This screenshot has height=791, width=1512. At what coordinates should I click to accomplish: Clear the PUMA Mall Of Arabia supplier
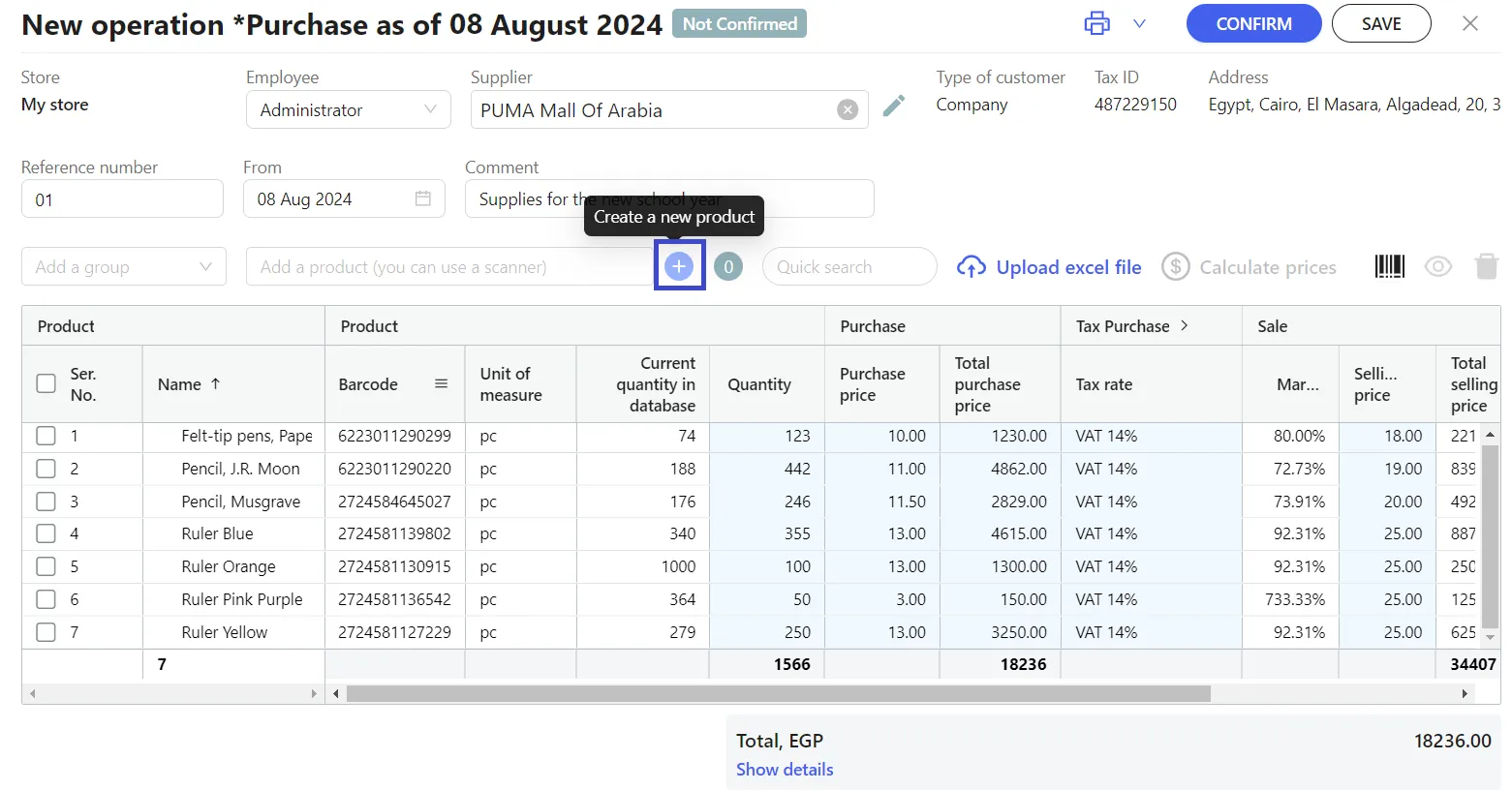click(848, 110)
